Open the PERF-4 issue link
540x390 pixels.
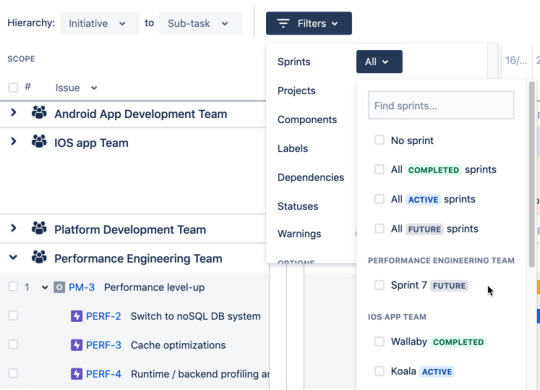point(103,374)
